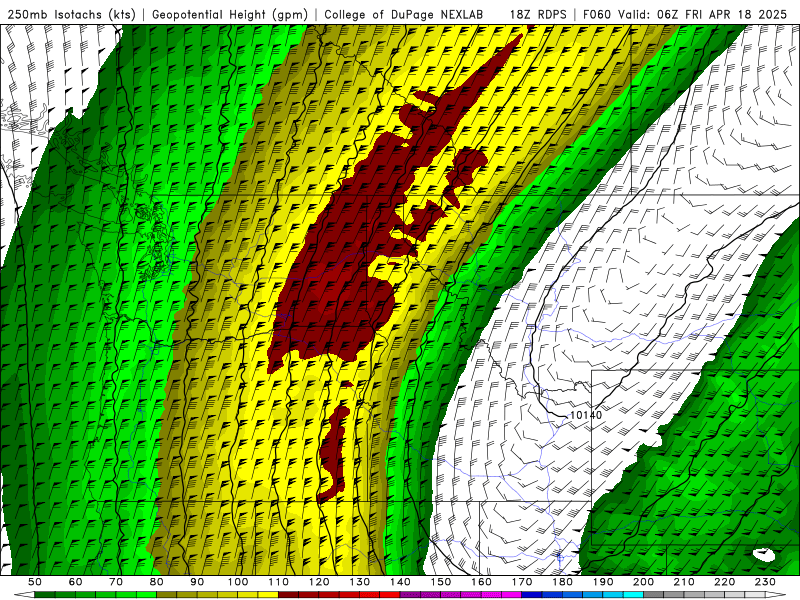This screenshot has height=600, width=800.
Task: Click the 150 label on the color scale
Action: (x=441, y=582)
